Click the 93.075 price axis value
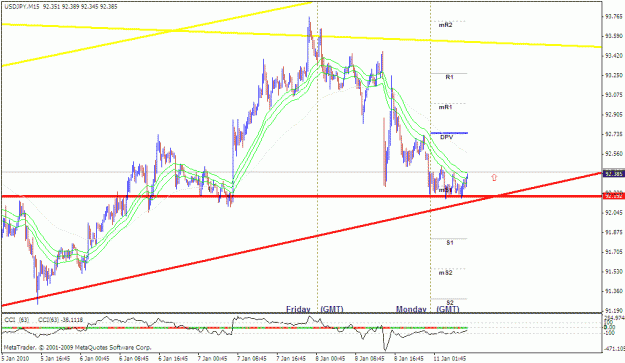This screenshot has height=363, width=625. coord(614,95)
